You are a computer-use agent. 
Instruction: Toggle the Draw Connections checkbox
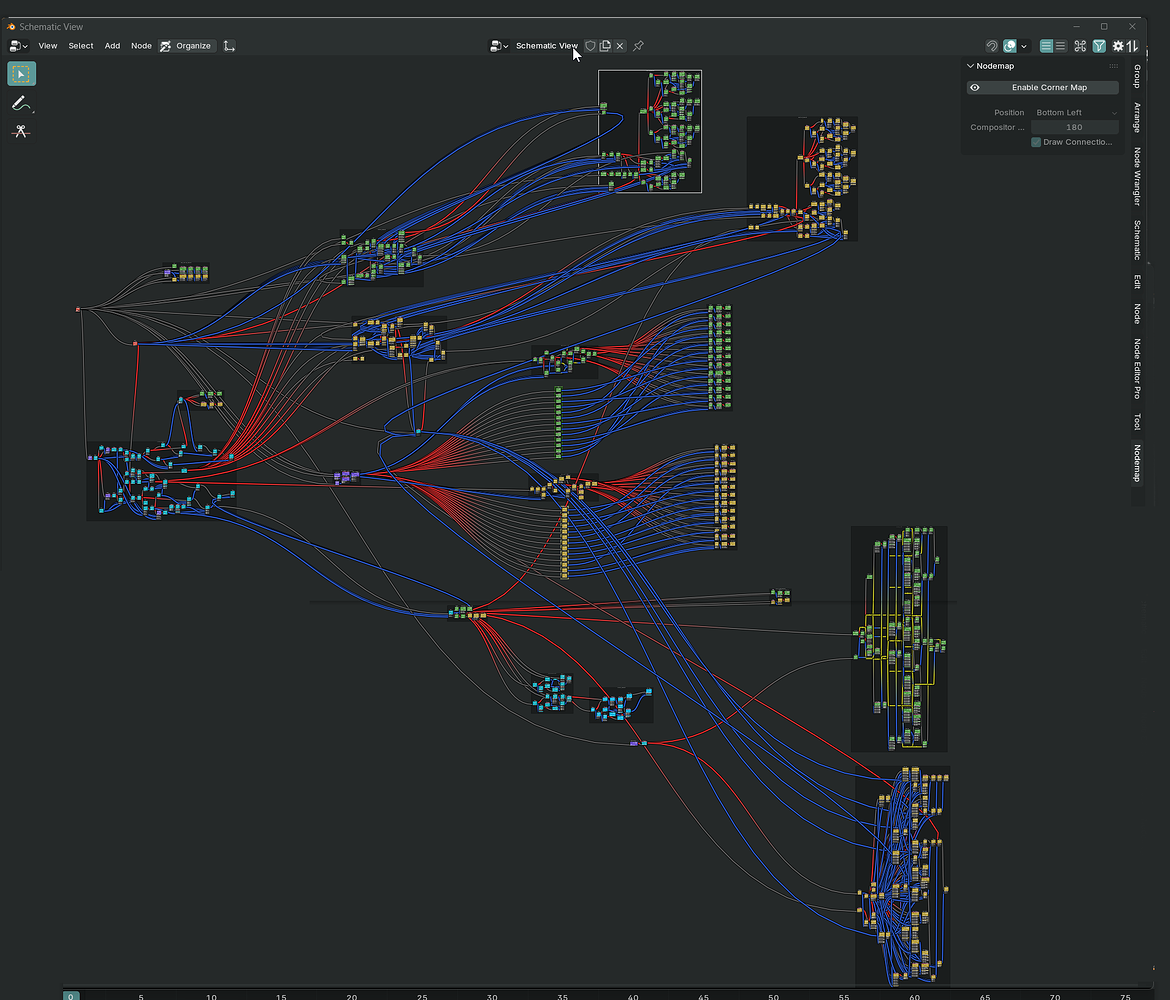(1036, 143)
